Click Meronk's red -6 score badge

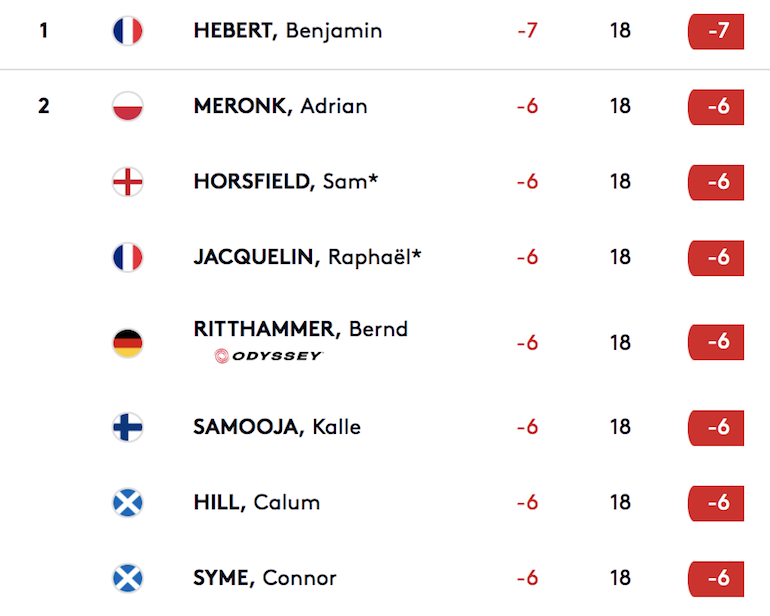[x=716, y=107]
